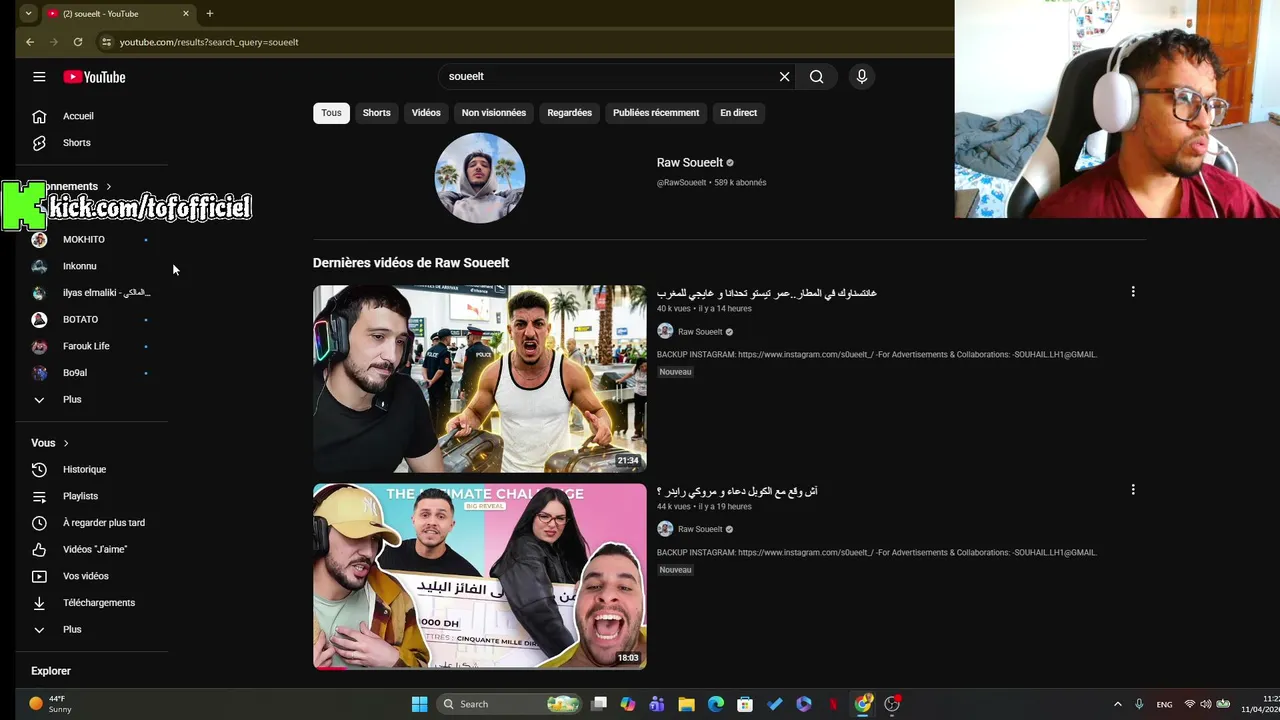Open Microsoft Store from the taskbar

pyautogui.click(x=745, y=704)
